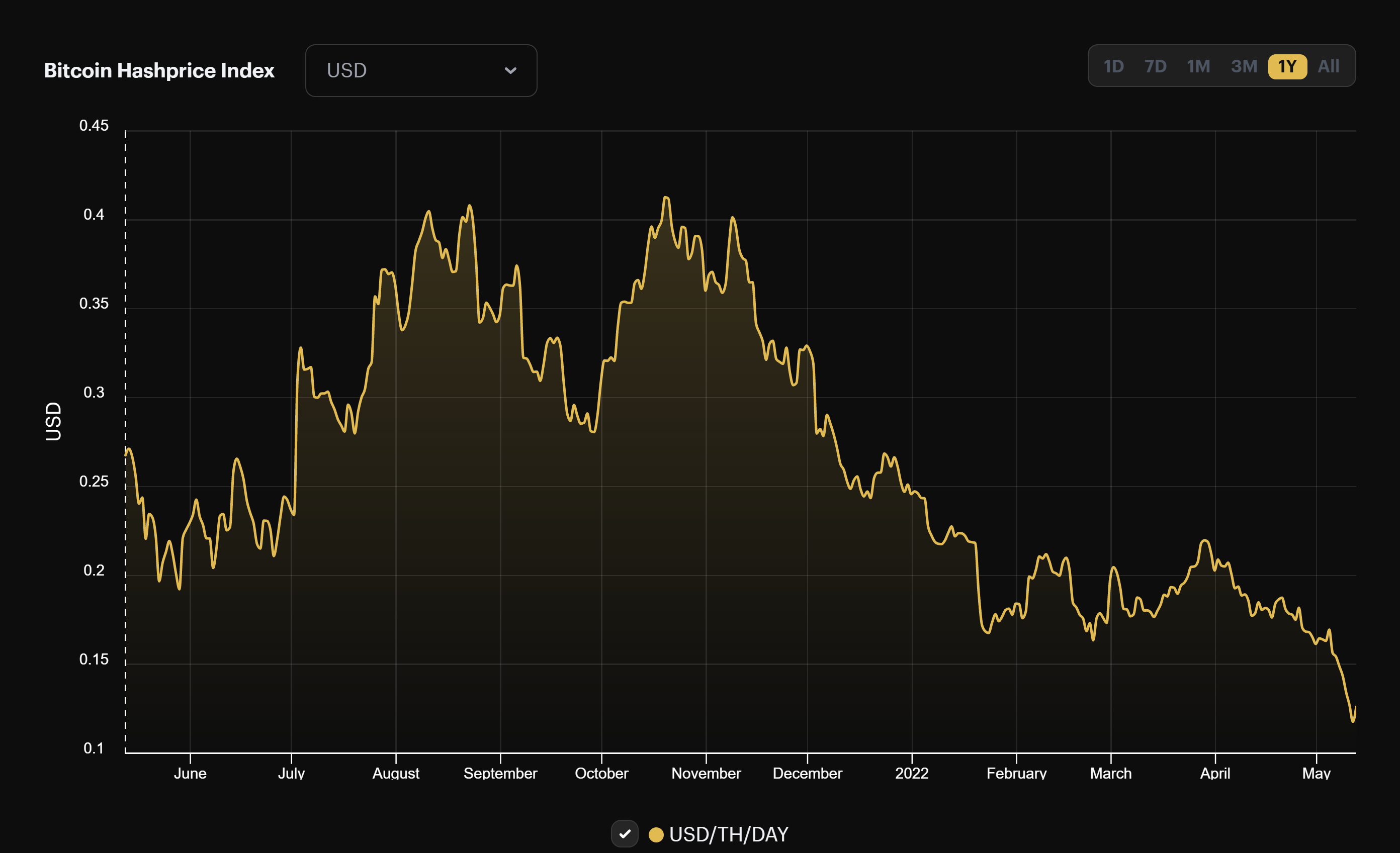
Task: Click the yellow legend dot for USD/TH/DAY
Action: [657, 834]
